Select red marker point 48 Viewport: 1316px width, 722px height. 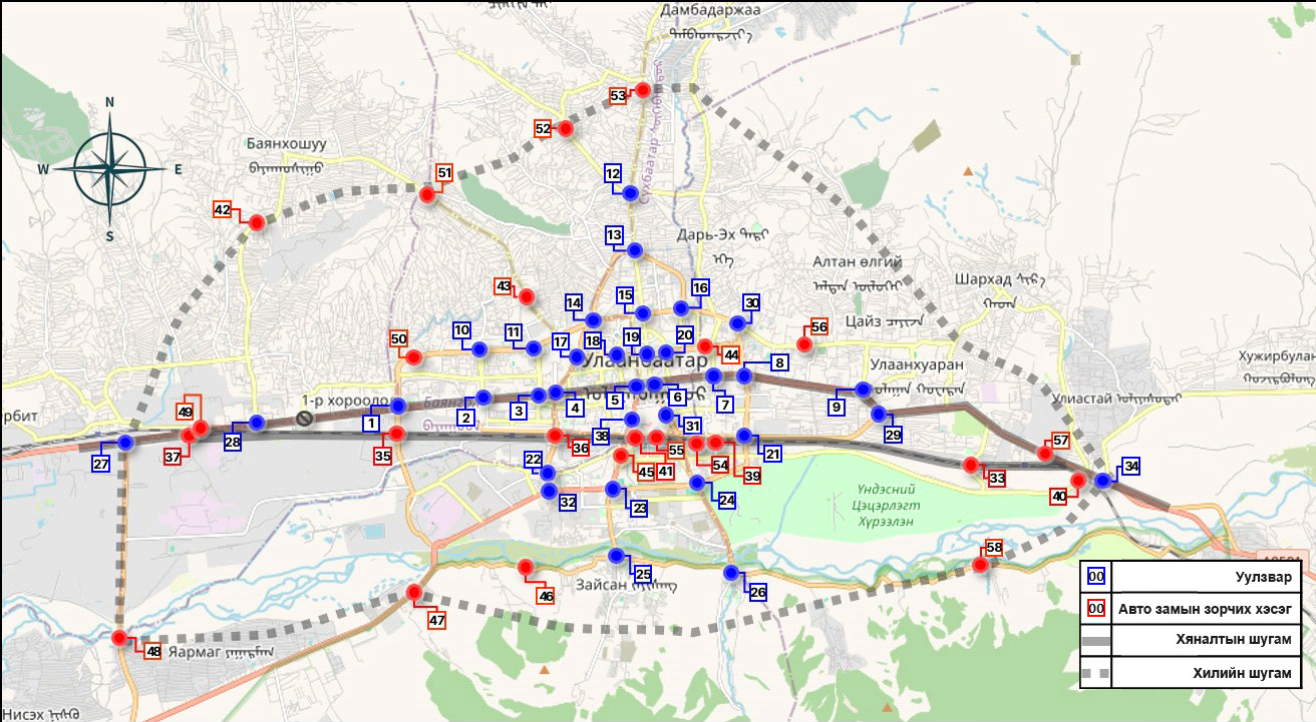pos(120,638)
